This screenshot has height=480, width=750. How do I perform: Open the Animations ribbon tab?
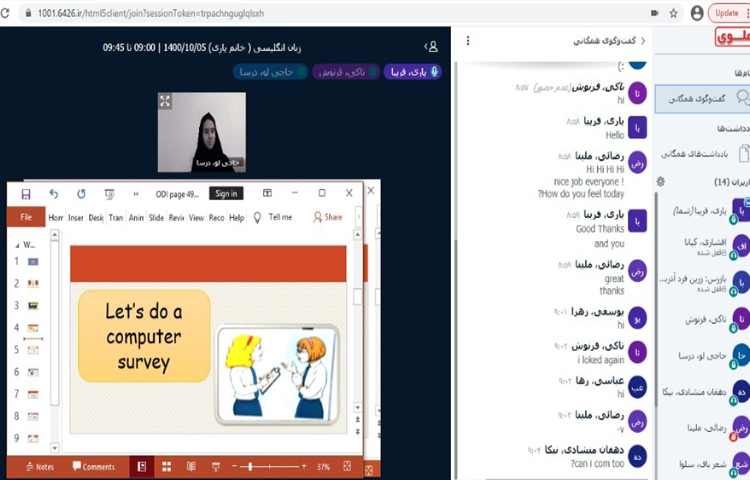[x=136, y=218]
